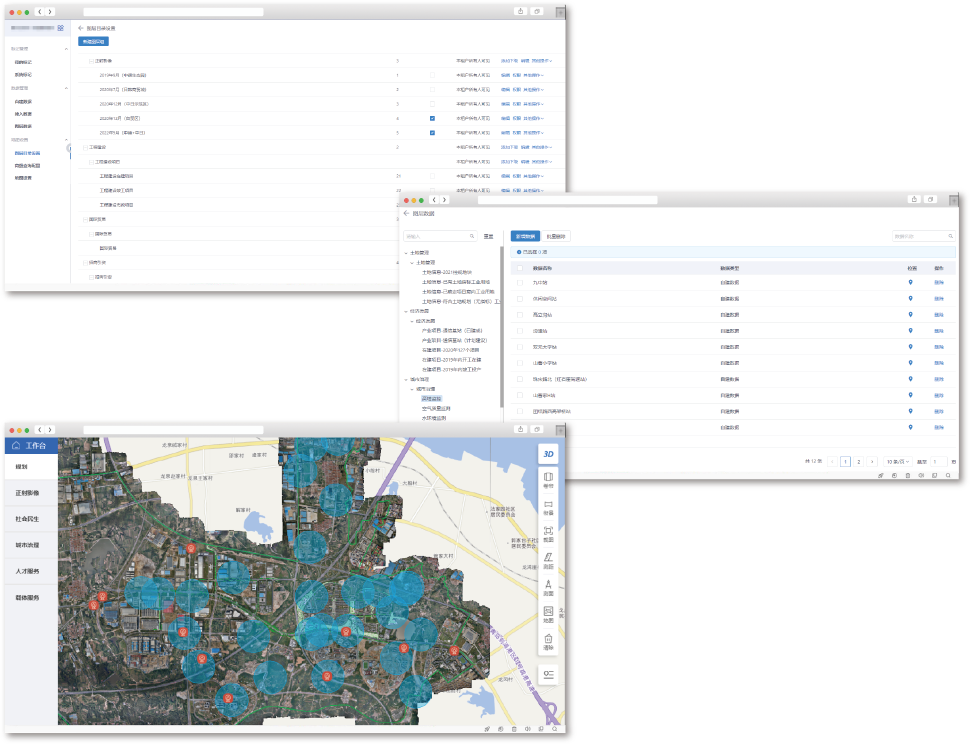Click location pin icon for 九中站 row
This screenshot has width=970, height=744.
click(x=910, y=283)
